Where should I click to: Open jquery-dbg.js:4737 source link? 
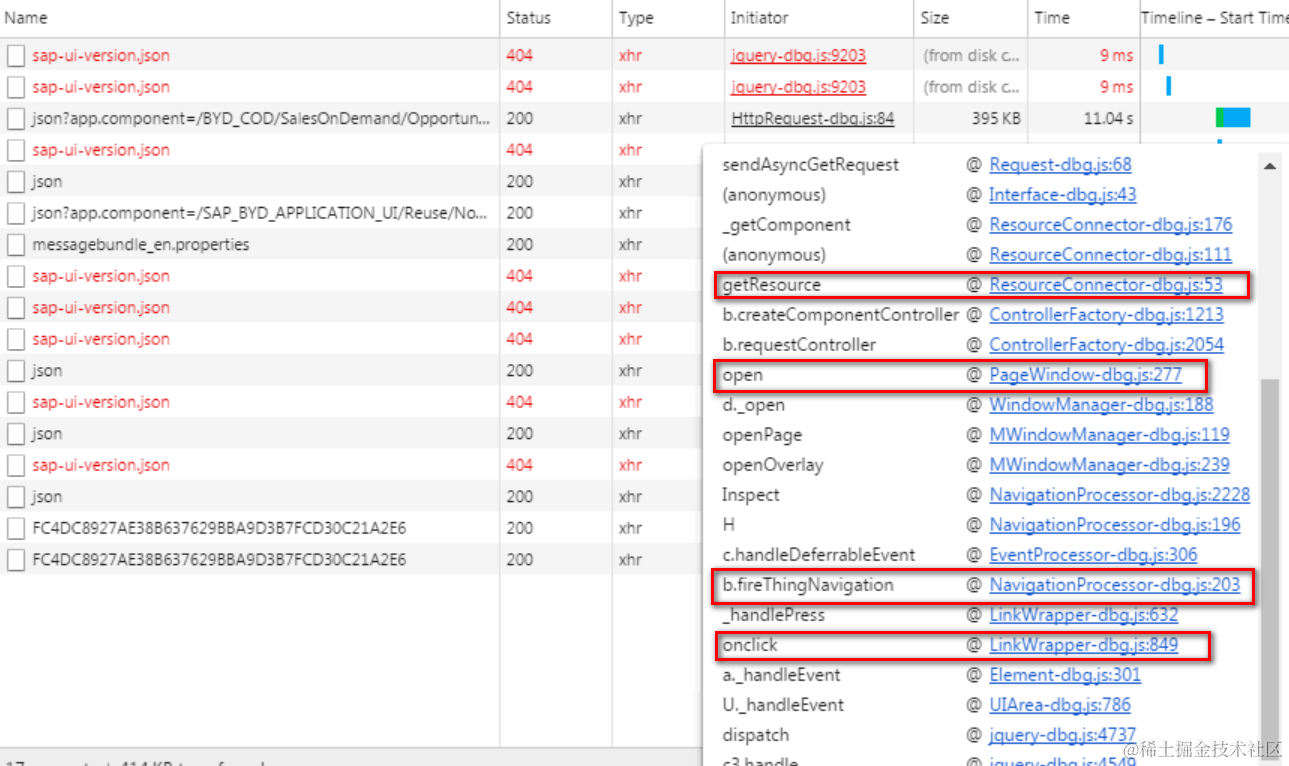[1063, 735]
